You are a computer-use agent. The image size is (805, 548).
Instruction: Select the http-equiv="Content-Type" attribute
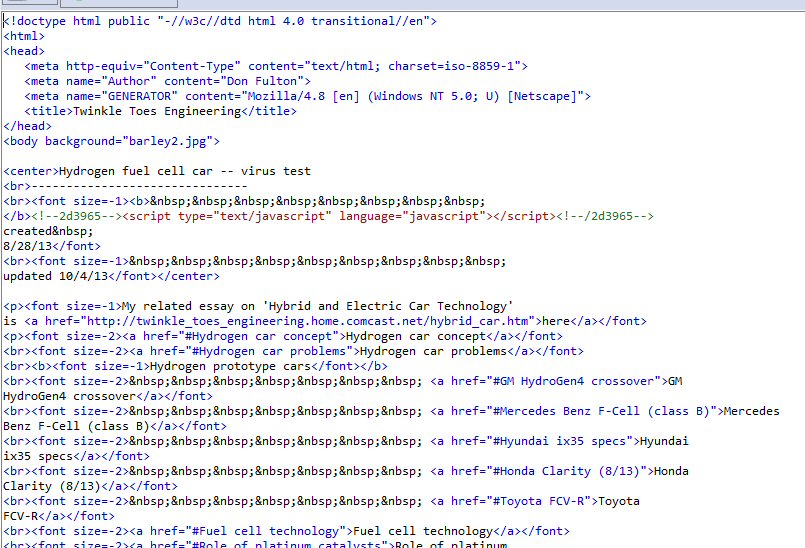tap(153, 66)
